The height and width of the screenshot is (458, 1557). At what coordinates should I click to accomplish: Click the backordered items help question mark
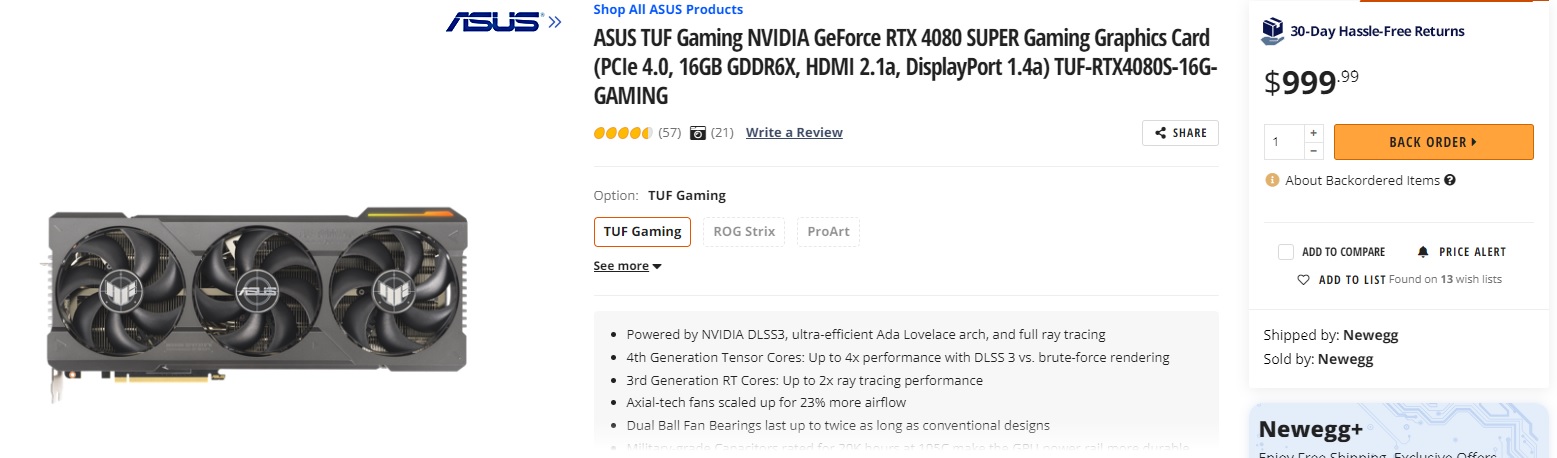[x=1450, y=181]
